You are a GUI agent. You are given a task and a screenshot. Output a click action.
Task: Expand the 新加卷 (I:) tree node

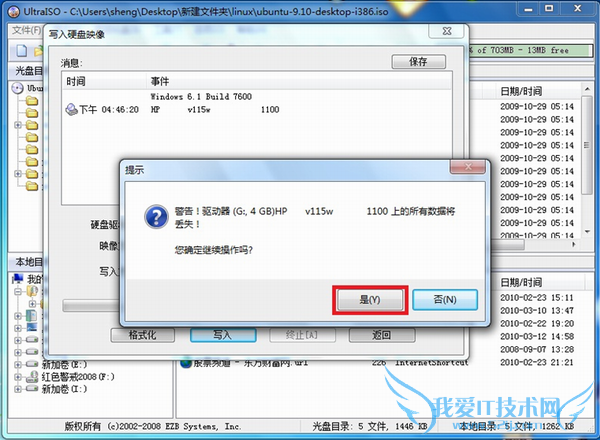18,389
